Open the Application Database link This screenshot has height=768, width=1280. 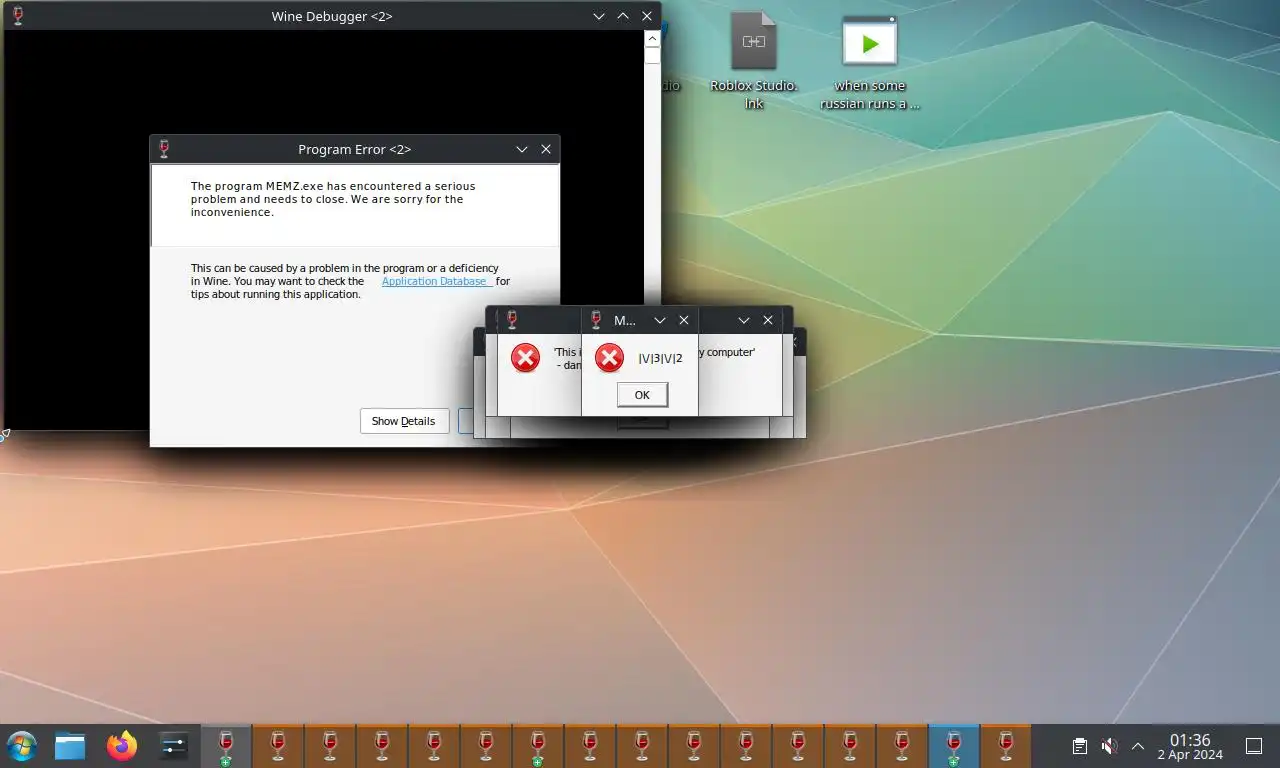[435, 281]
